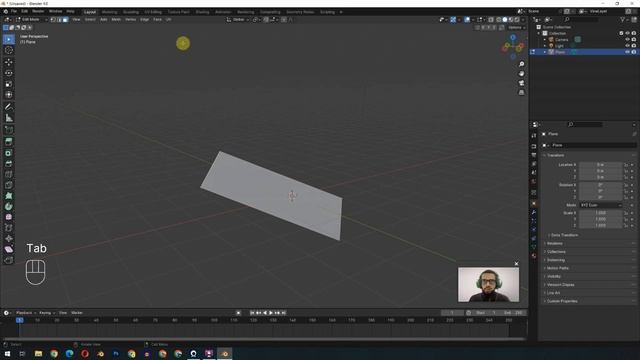Select the Poly Build tool
The width and height of the screenshot is (640, 360).
[9, 196]
